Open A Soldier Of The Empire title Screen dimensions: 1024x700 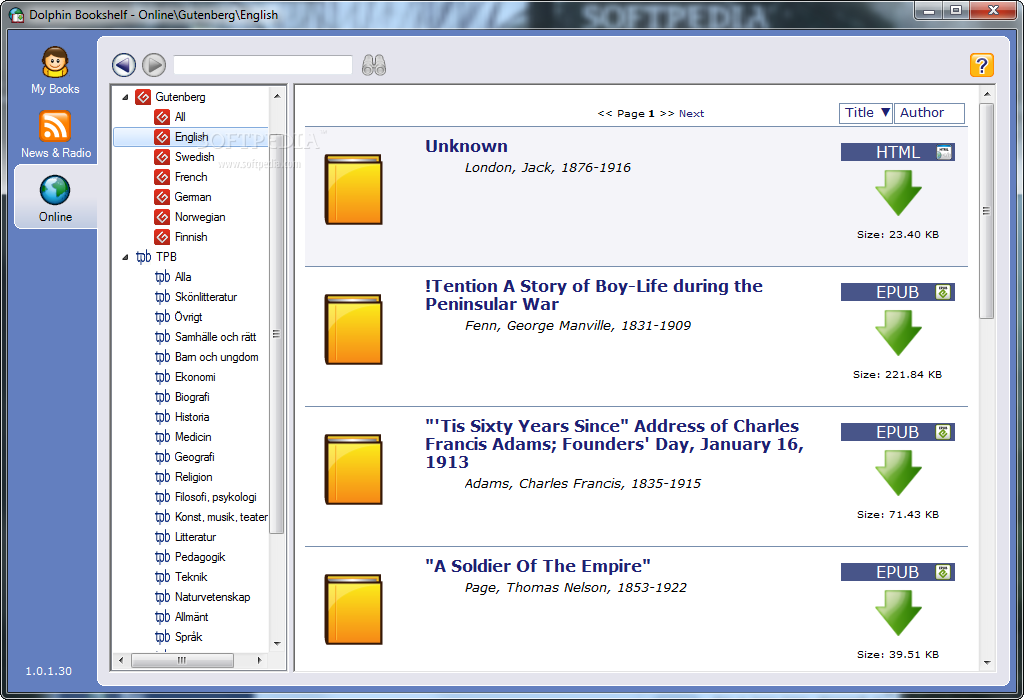(x=537, y=566)
